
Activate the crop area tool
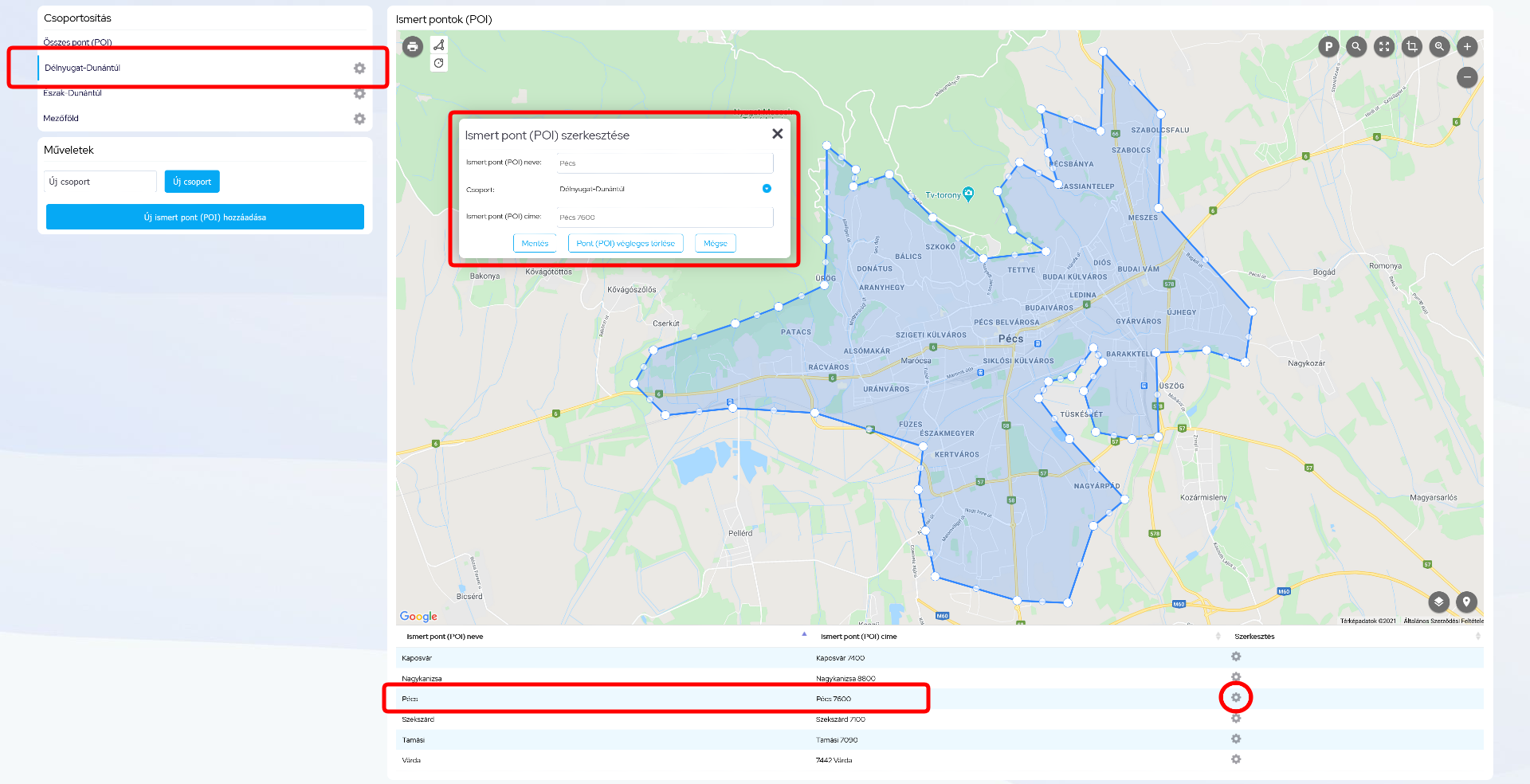(1412, 47)
